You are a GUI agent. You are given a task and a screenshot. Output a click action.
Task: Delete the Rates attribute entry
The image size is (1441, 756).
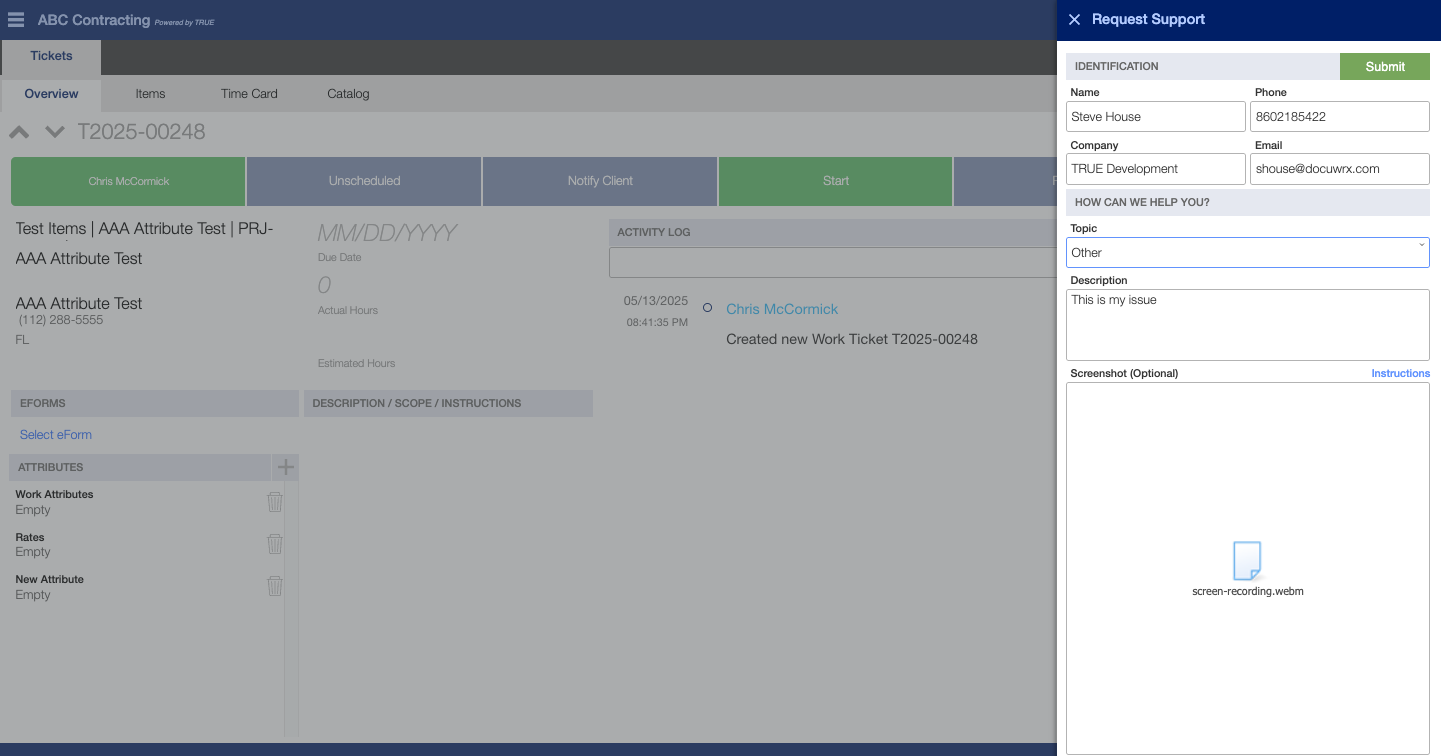coord(275,544)
